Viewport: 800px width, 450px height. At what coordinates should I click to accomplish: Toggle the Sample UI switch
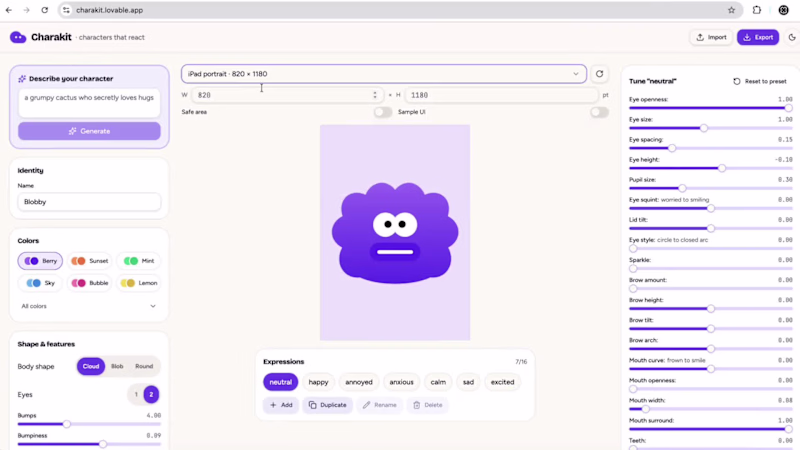tap(599, 112)
